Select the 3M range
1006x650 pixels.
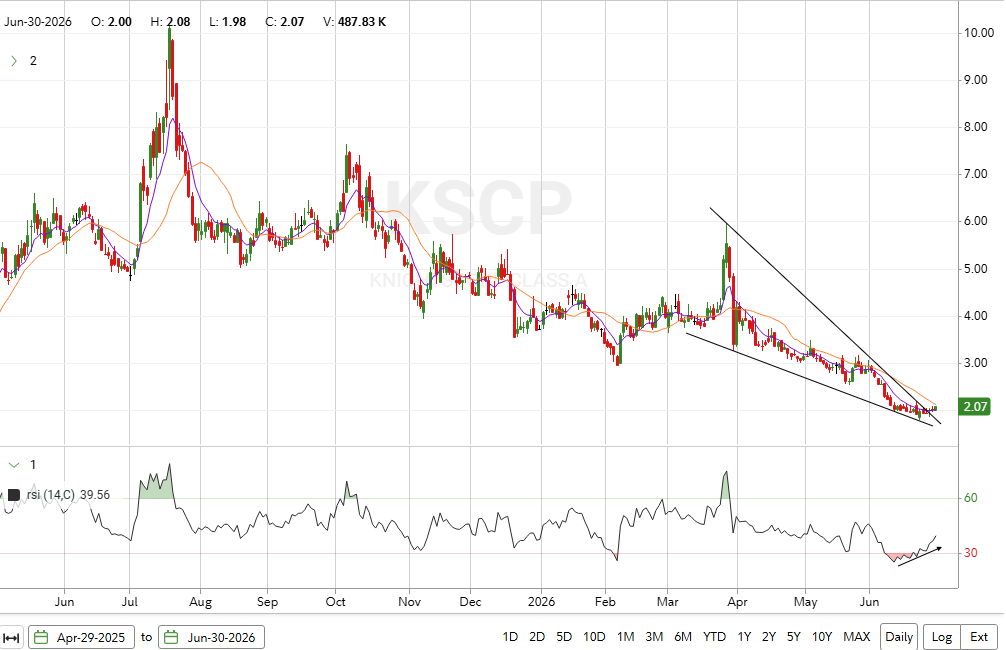click(654, 637)
